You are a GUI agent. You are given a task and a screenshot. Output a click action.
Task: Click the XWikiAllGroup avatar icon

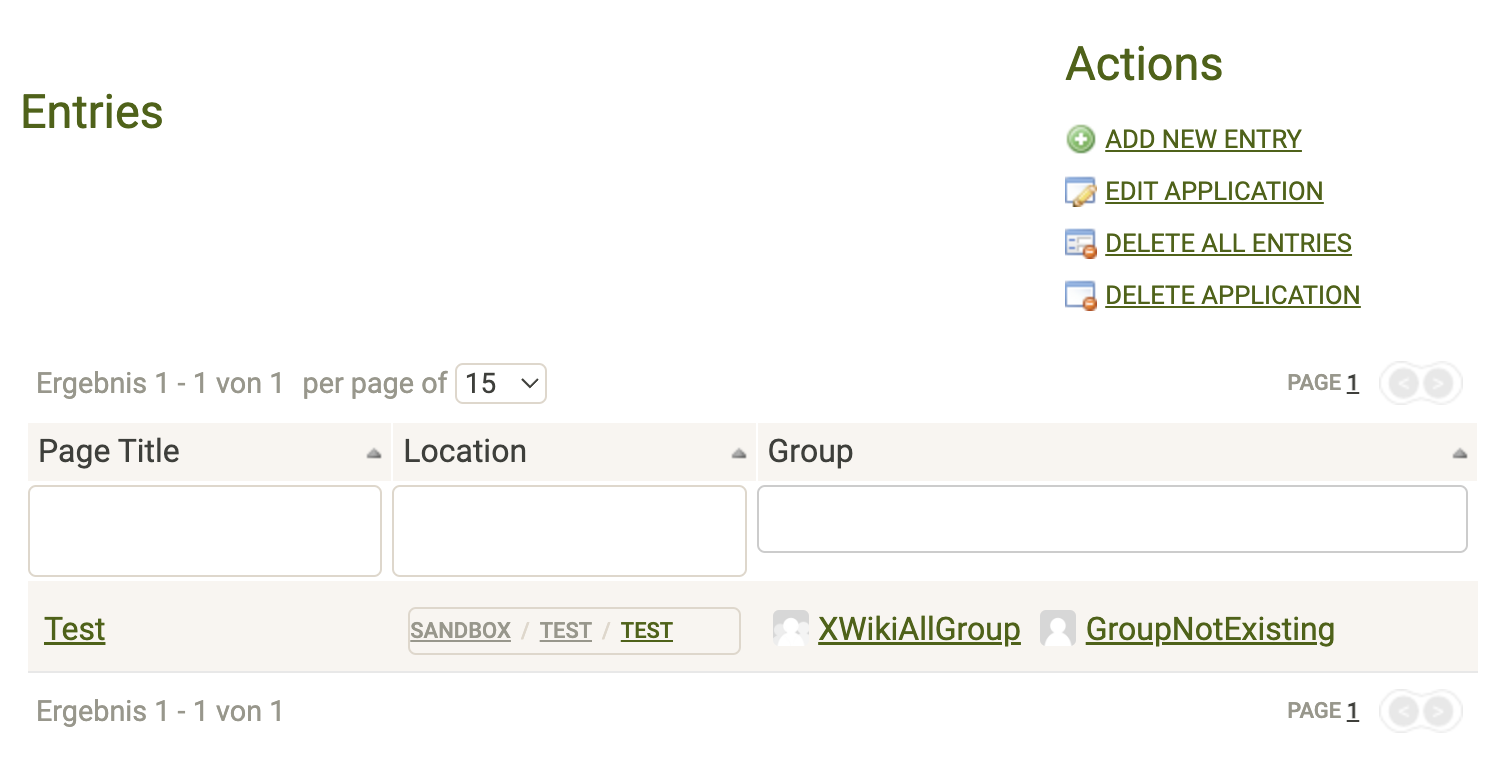pos(790,629)
